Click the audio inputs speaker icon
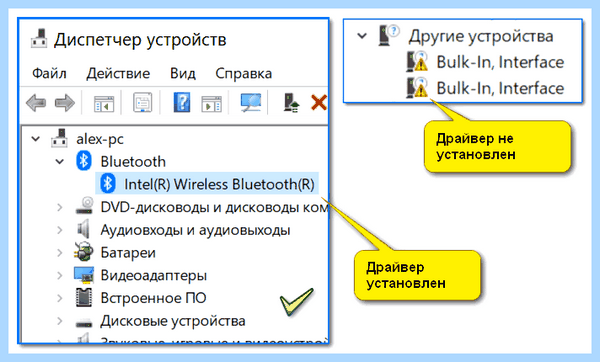Image resolution: width=600 pixels, height=362 pixels. click(x=83, y=229)
